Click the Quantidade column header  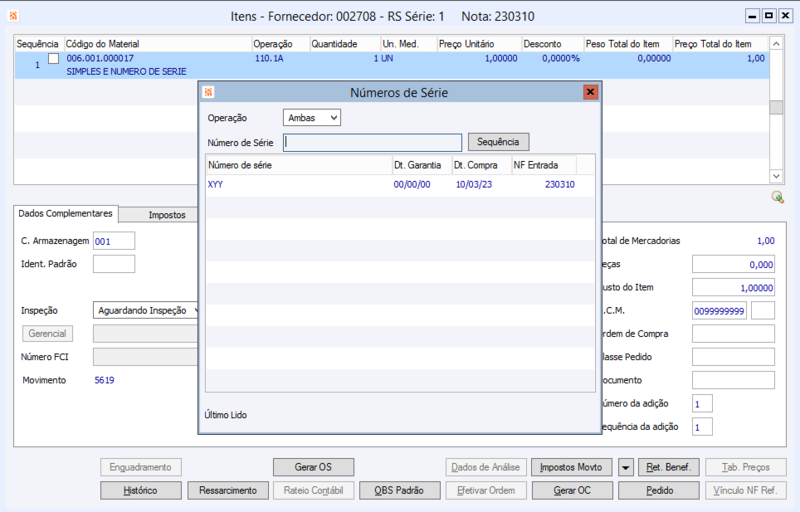point(345,44)
